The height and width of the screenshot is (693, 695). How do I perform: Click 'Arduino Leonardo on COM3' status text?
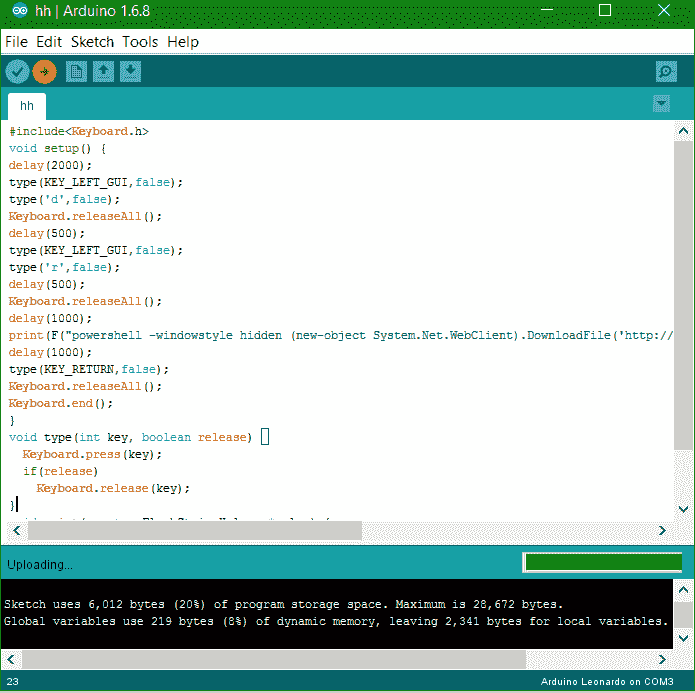607,681
